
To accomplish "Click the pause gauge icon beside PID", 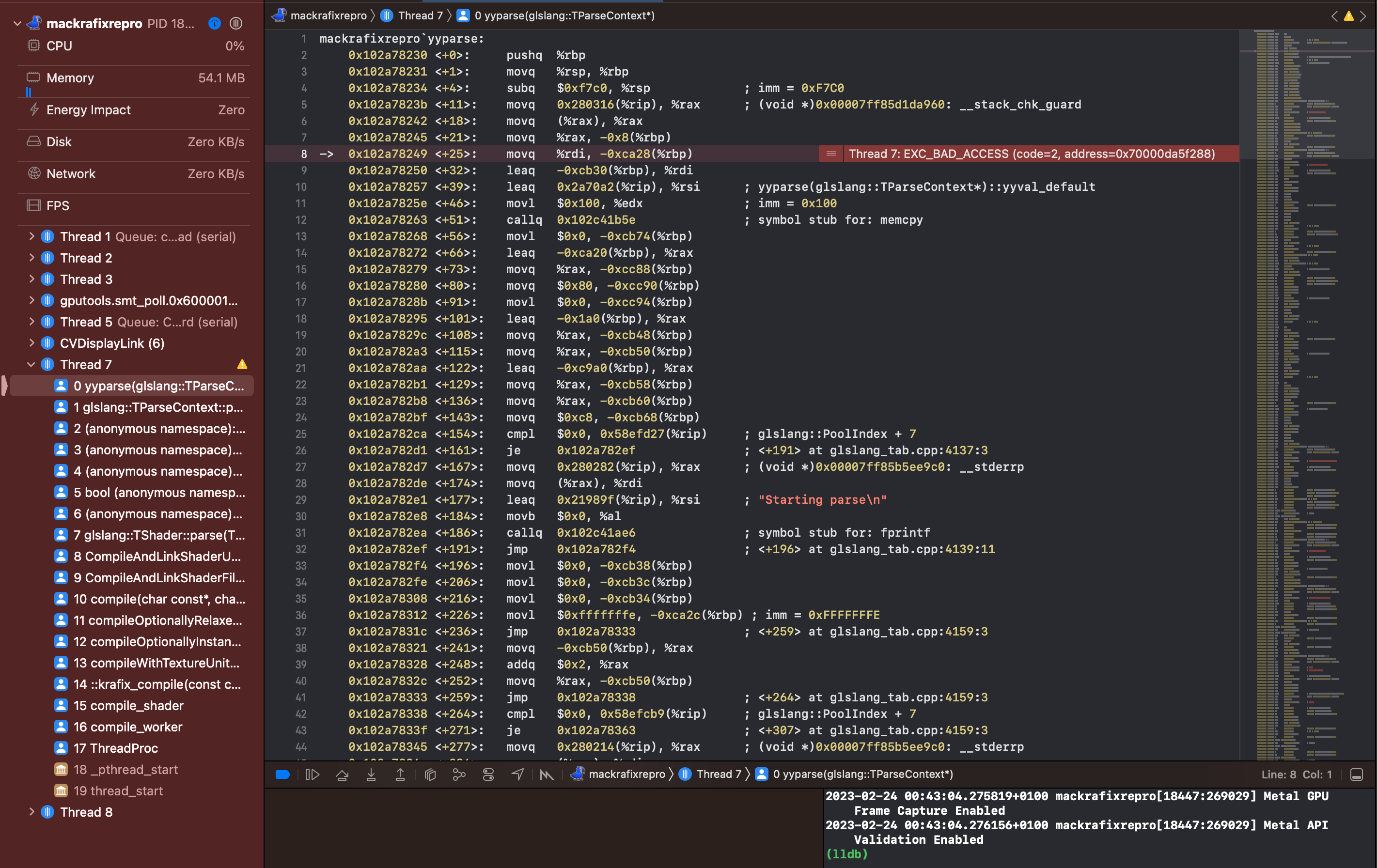I will click(235, 23).
